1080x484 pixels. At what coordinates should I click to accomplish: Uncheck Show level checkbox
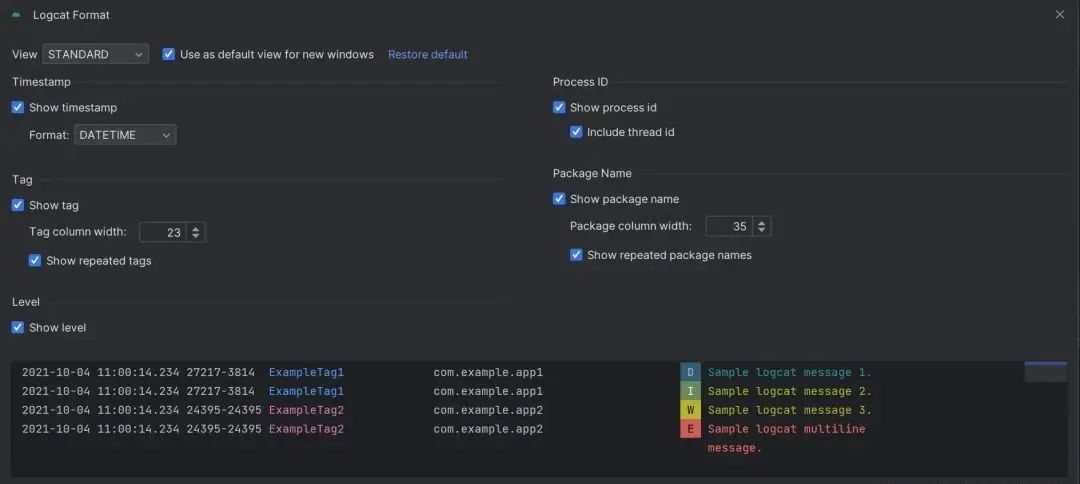pos(18,327)
